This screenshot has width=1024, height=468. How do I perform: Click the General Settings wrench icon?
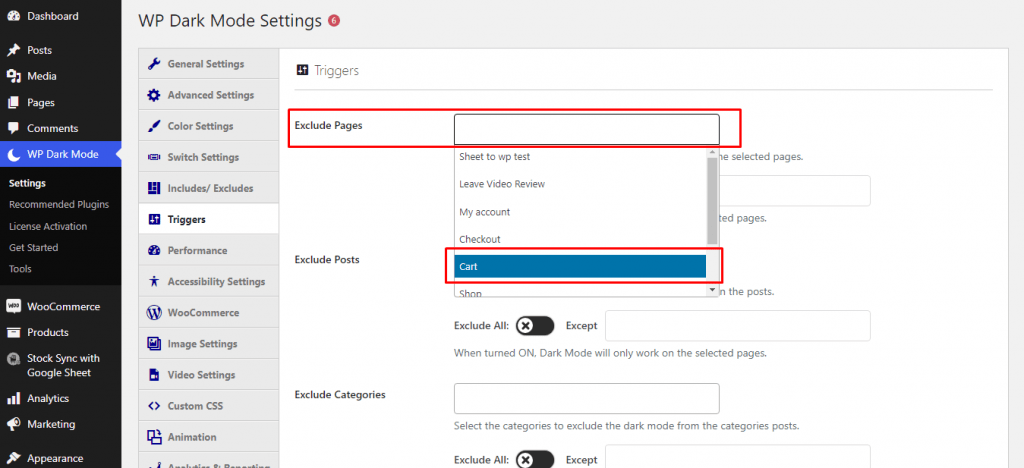click(x=154, y=64)
